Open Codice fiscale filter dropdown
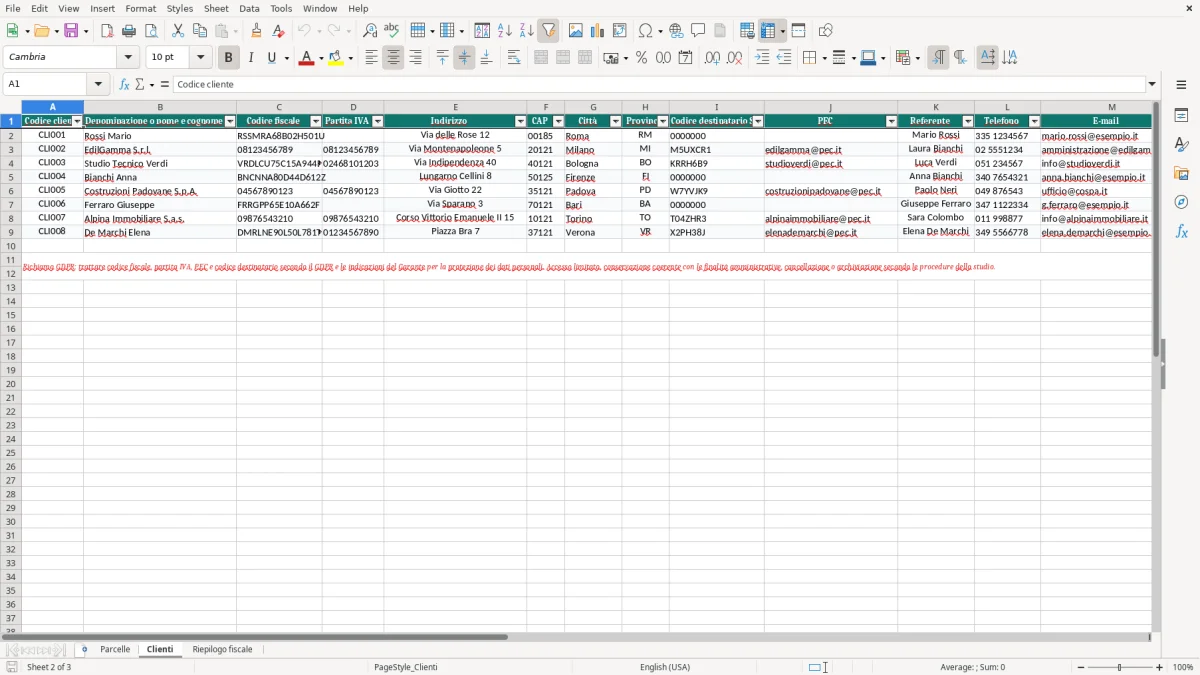This screenshot has height=675, width=1200. (x=316, y=121)
